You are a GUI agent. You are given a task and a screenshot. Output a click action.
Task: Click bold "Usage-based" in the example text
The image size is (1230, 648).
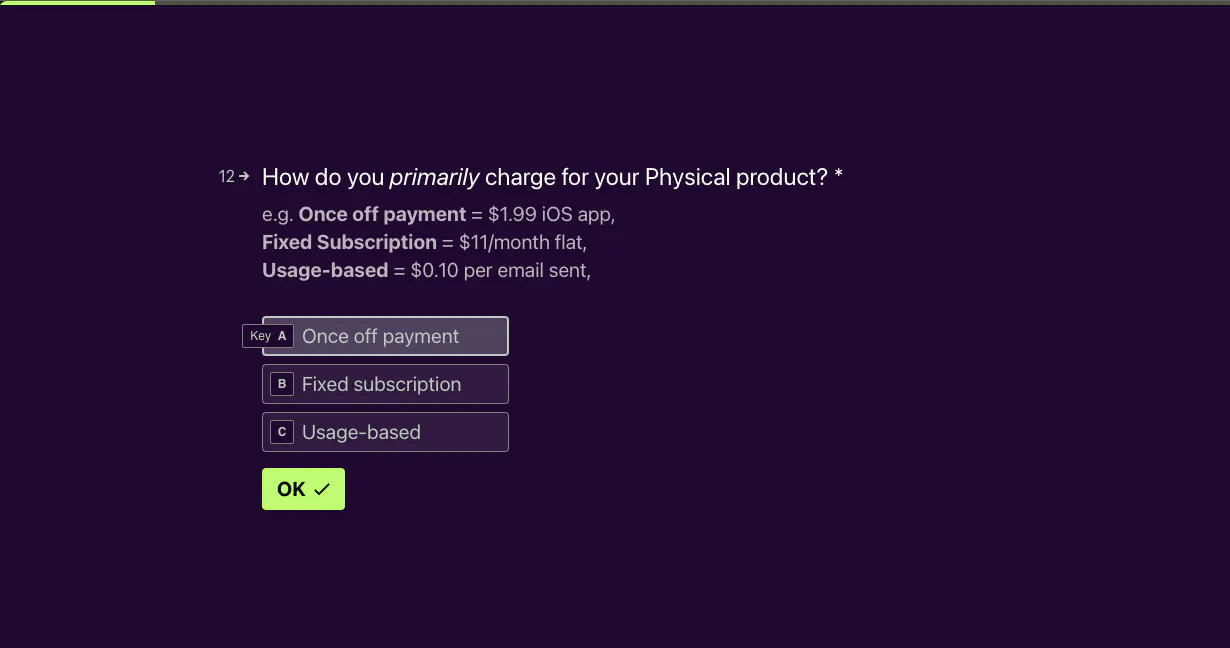click(x=325, y=270)
